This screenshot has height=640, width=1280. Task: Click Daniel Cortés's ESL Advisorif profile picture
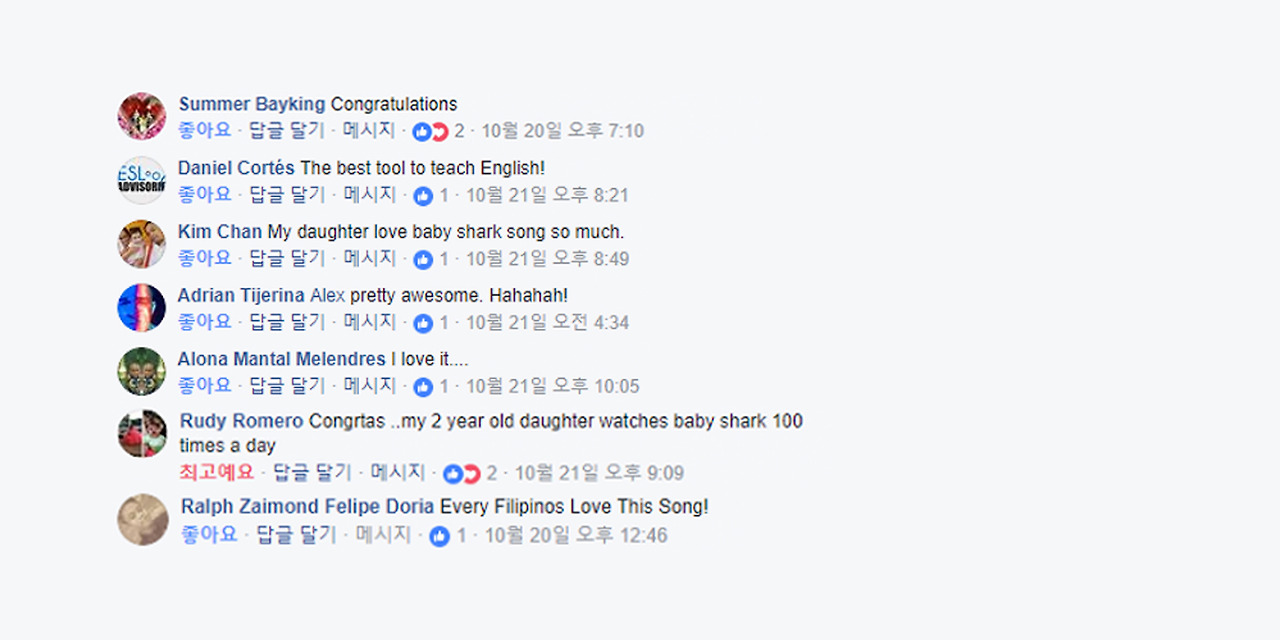(x=141, y=180)
